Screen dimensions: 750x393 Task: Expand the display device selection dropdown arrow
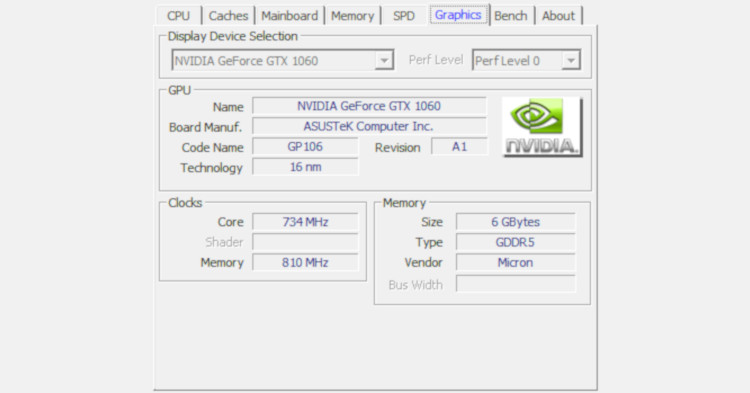click(384, 61)
